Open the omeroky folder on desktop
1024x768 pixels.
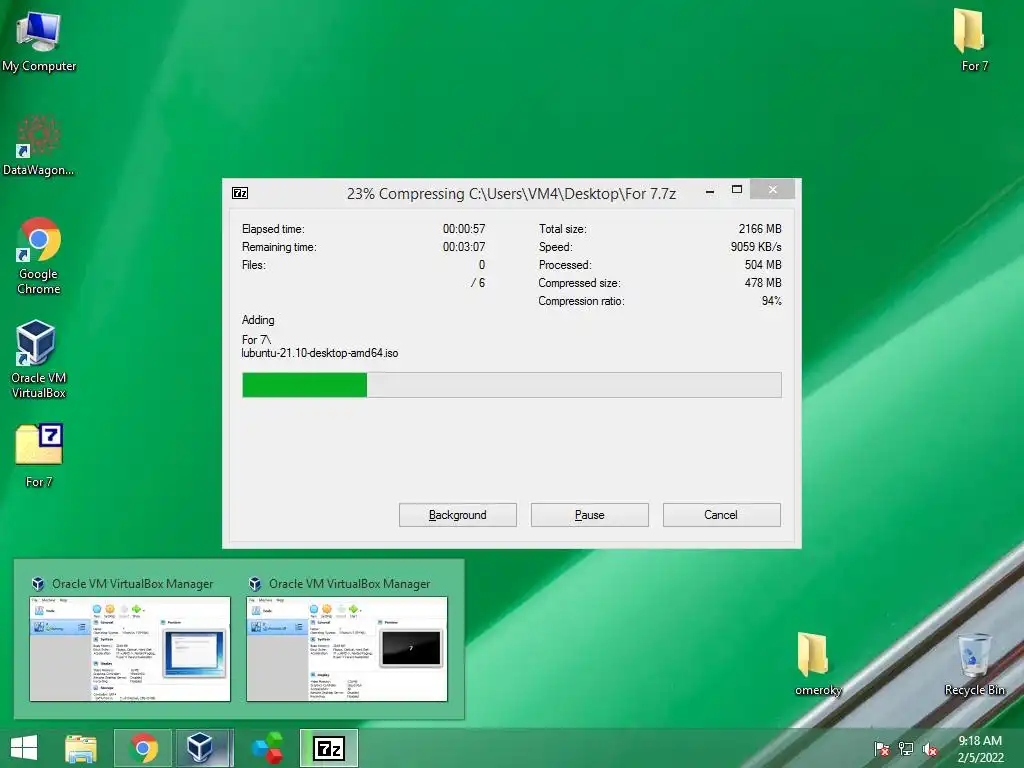point(818,664)
